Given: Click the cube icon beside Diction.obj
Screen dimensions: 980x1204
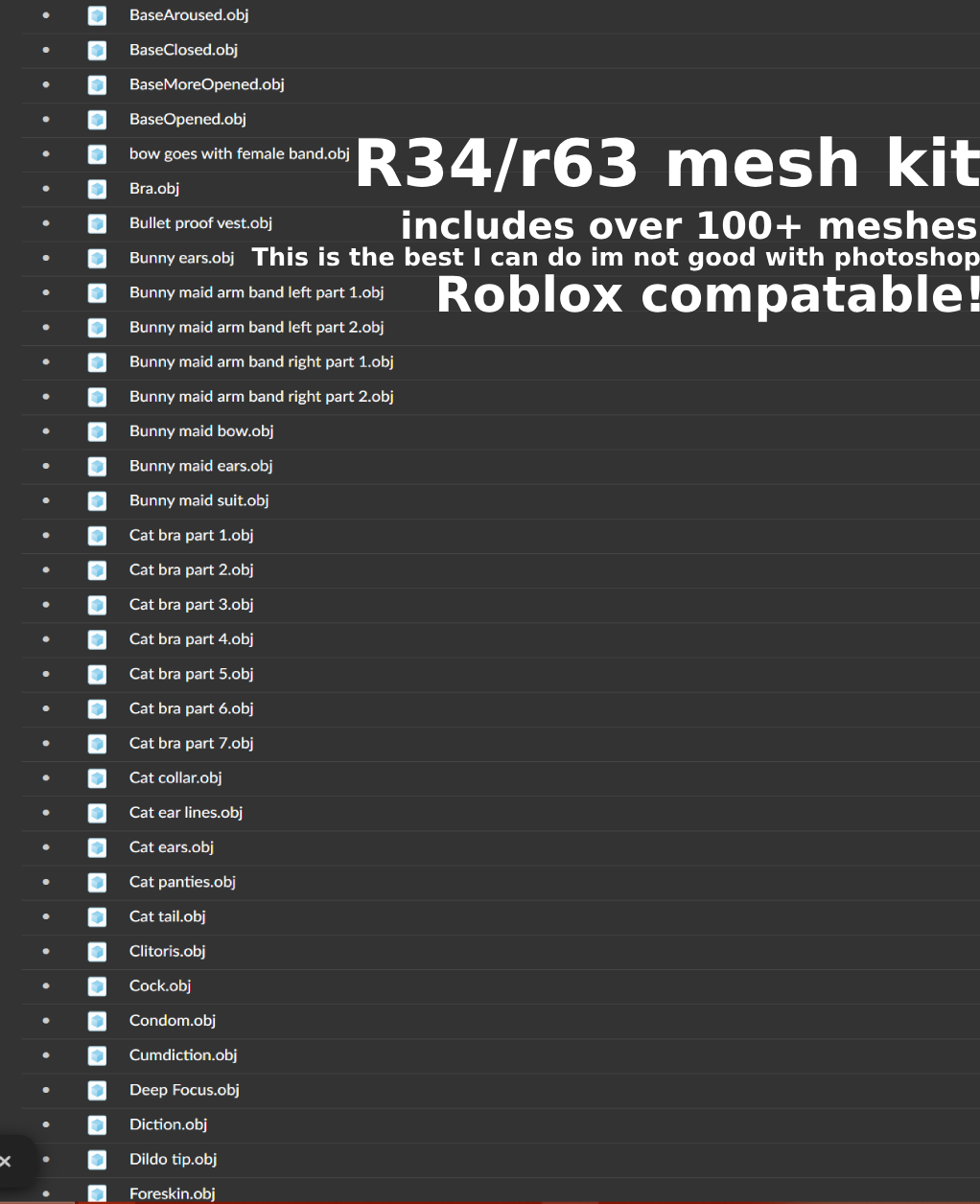Looking at the screenshot, I should point(97,1125).
